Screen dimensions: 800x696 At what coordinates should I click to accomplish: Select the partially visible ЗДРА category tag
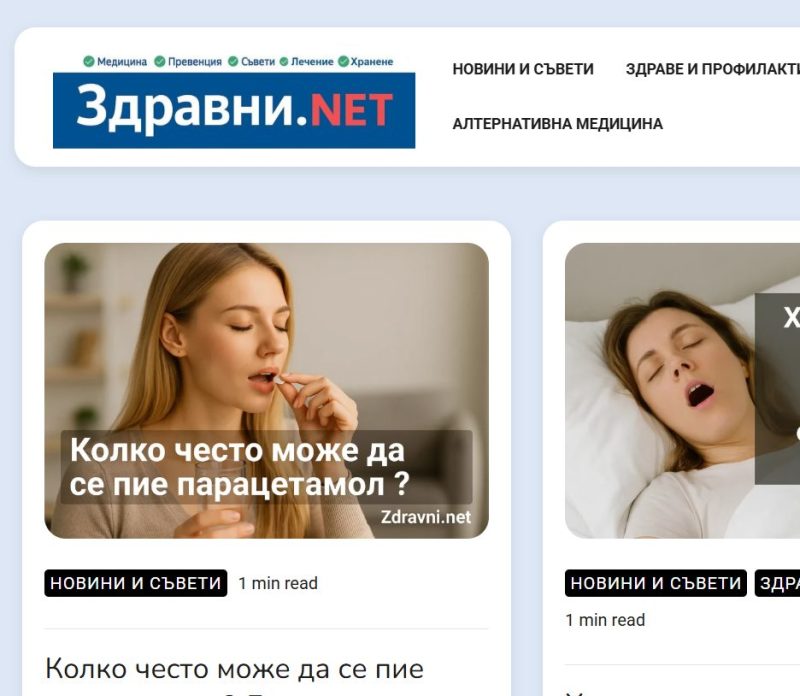(777, 583)
